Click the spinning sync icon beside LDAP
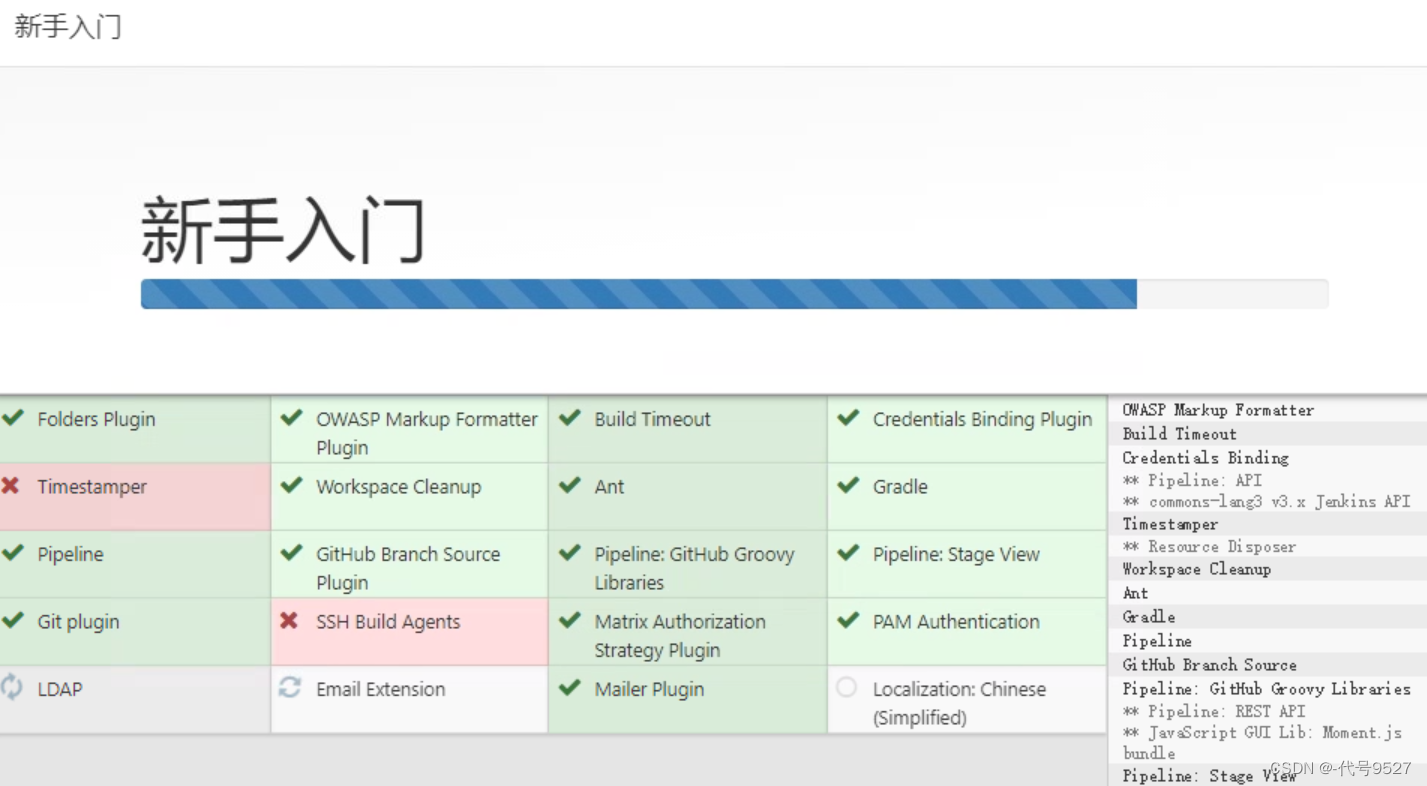The image size is (1427, 786). click(11, 687)
